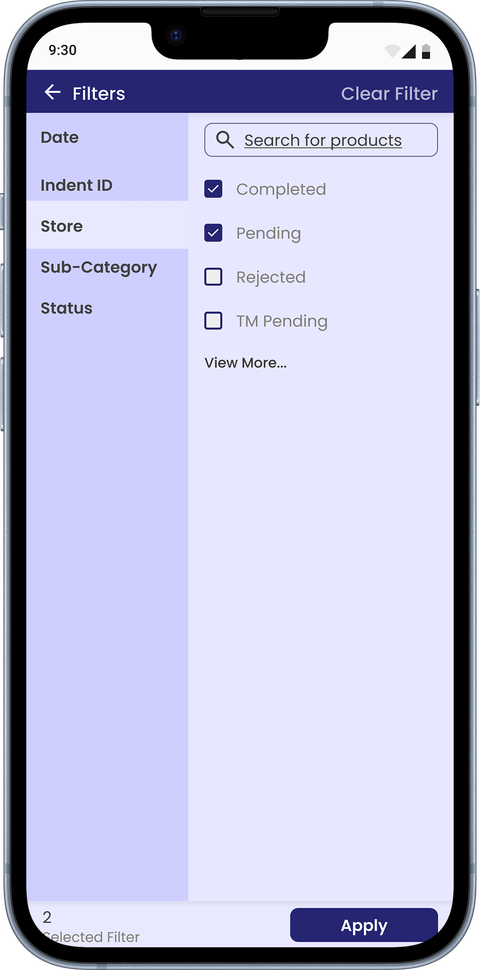
Task: Tap the back arrow icon
Action: coord(53,93)
